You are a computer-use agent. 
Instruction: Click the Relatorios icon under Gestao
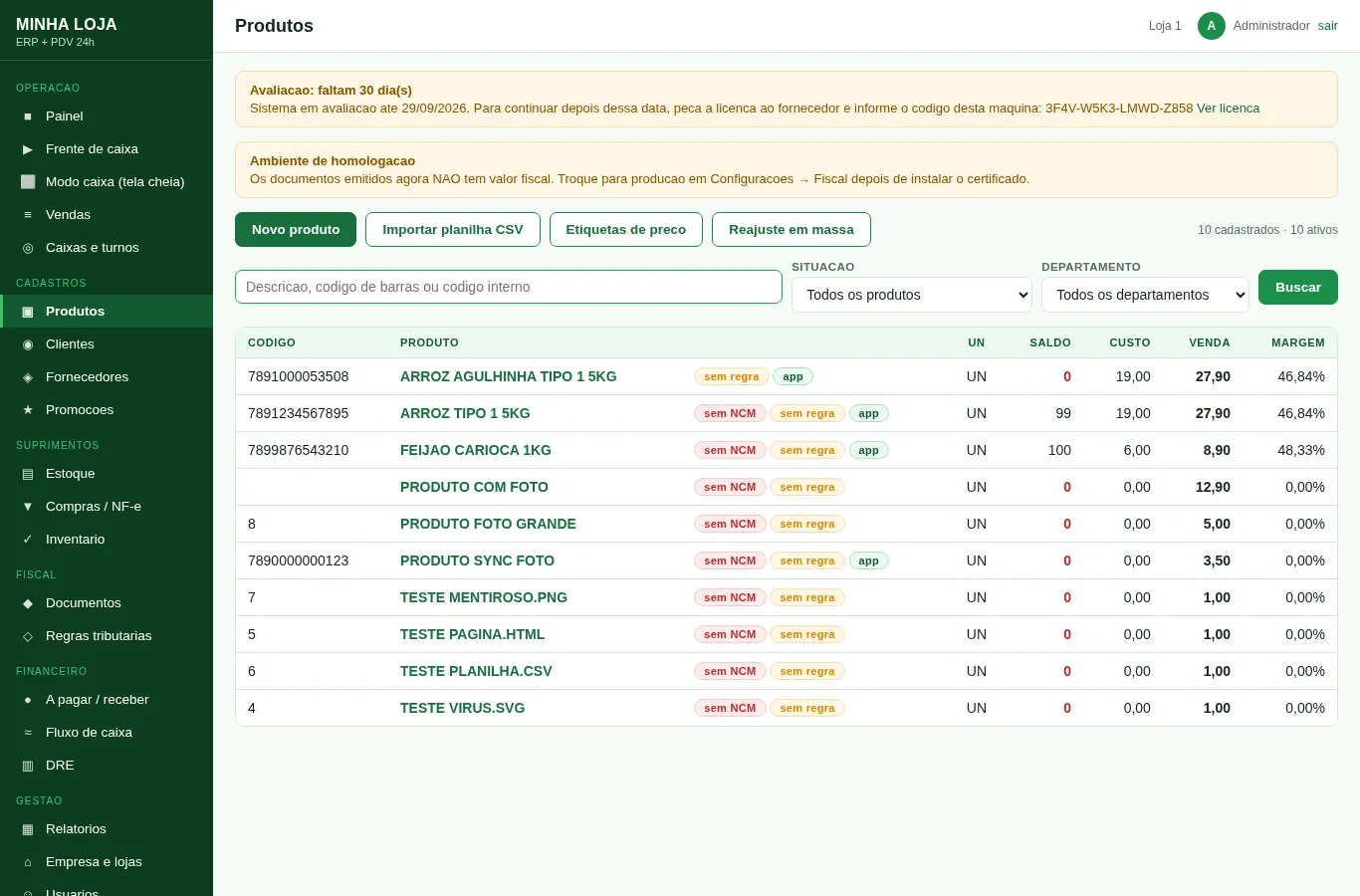tap(28, 829)
